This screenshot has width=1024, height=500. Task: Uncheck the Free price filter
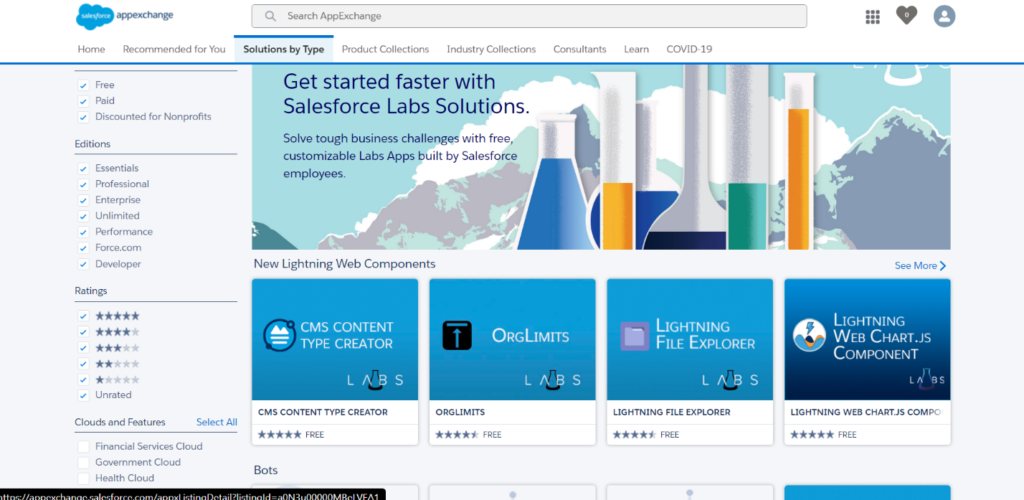point(83,86)
